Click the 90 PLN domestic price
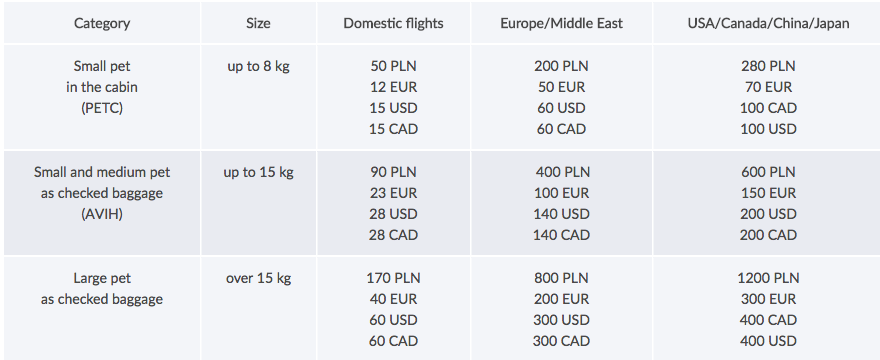 pos(393,172)
